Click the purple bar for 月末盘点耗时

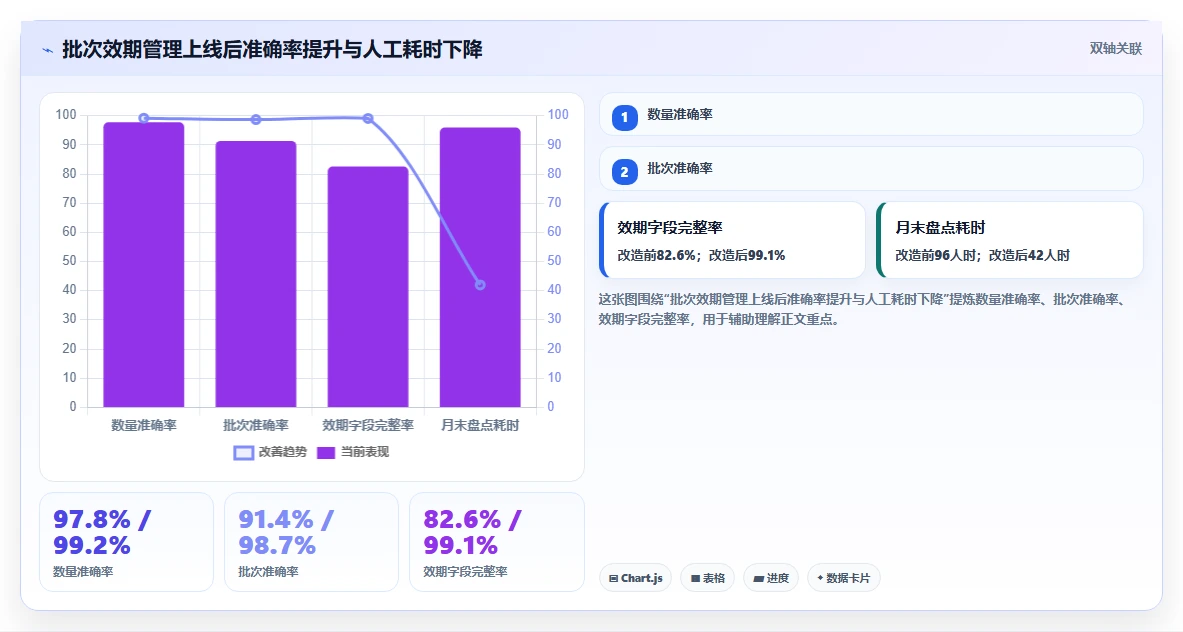[x=480, y=267]
